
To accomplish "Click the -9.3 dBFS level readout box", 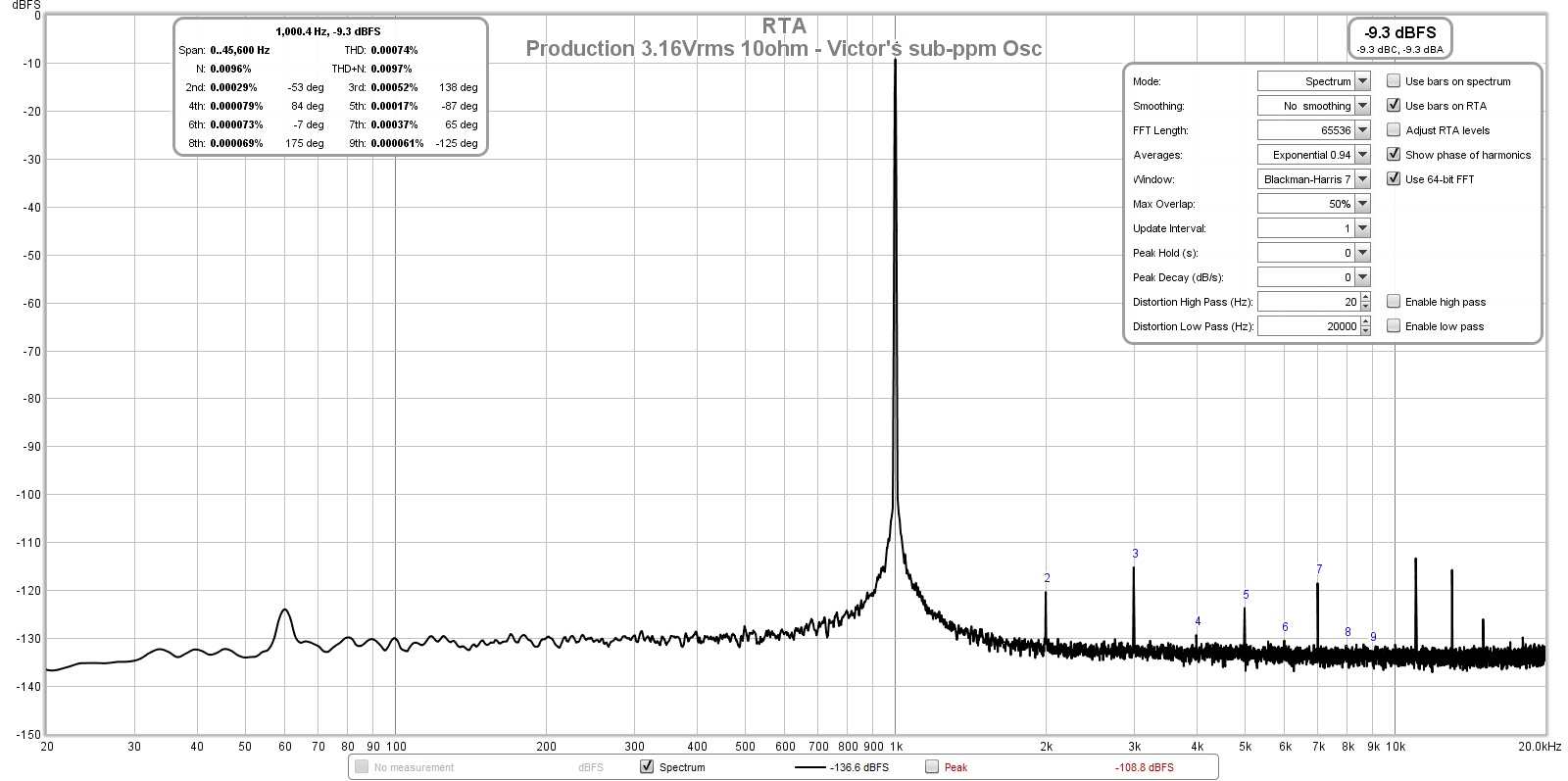I will coord(1399,39).
